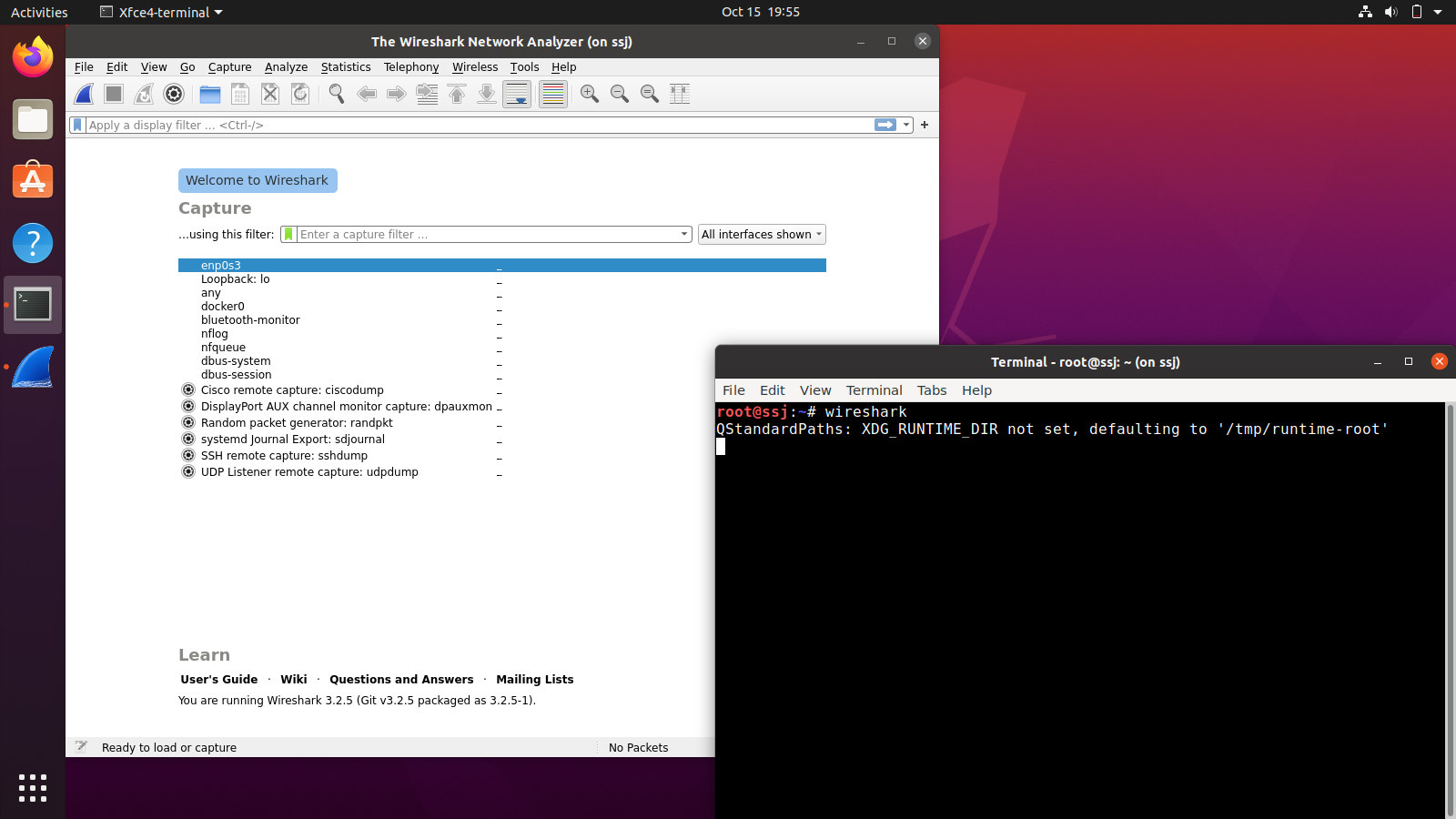Jump to the last packet icon
Screen dimensions: 1456x819
pos(487,94)
